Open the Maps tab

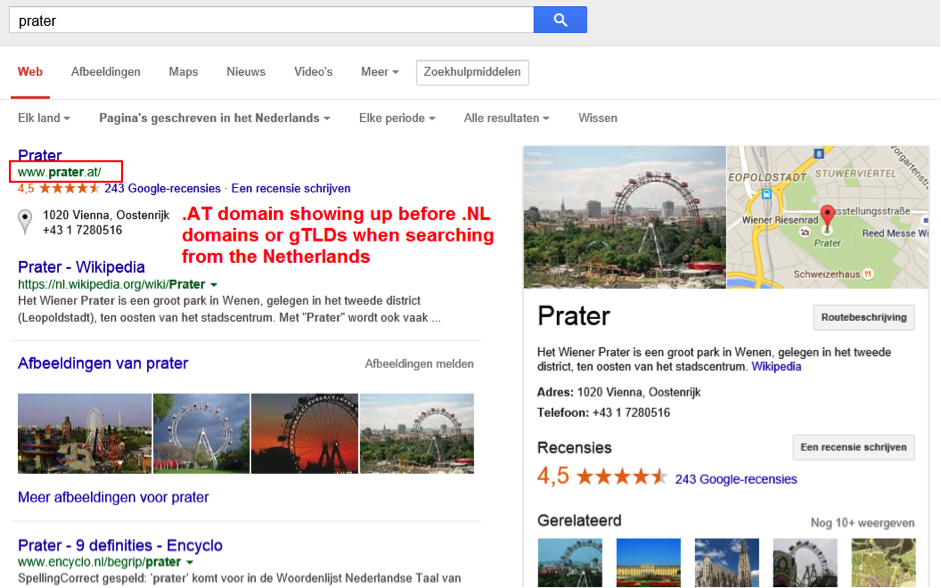tap(183, 72)
